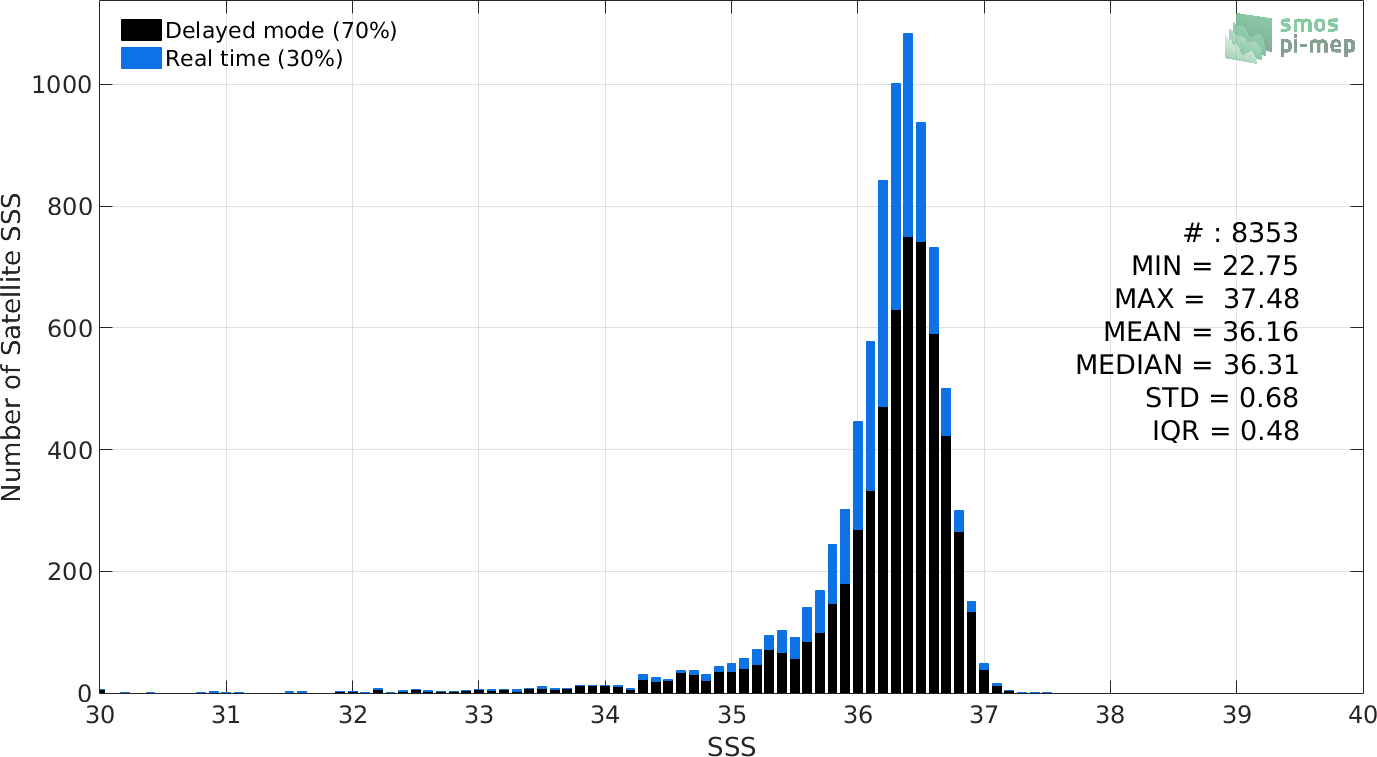Viewport: 1377px width, 757px height.
Task: Click the 'SSS' x-axis title
Action: coord(731,746)
